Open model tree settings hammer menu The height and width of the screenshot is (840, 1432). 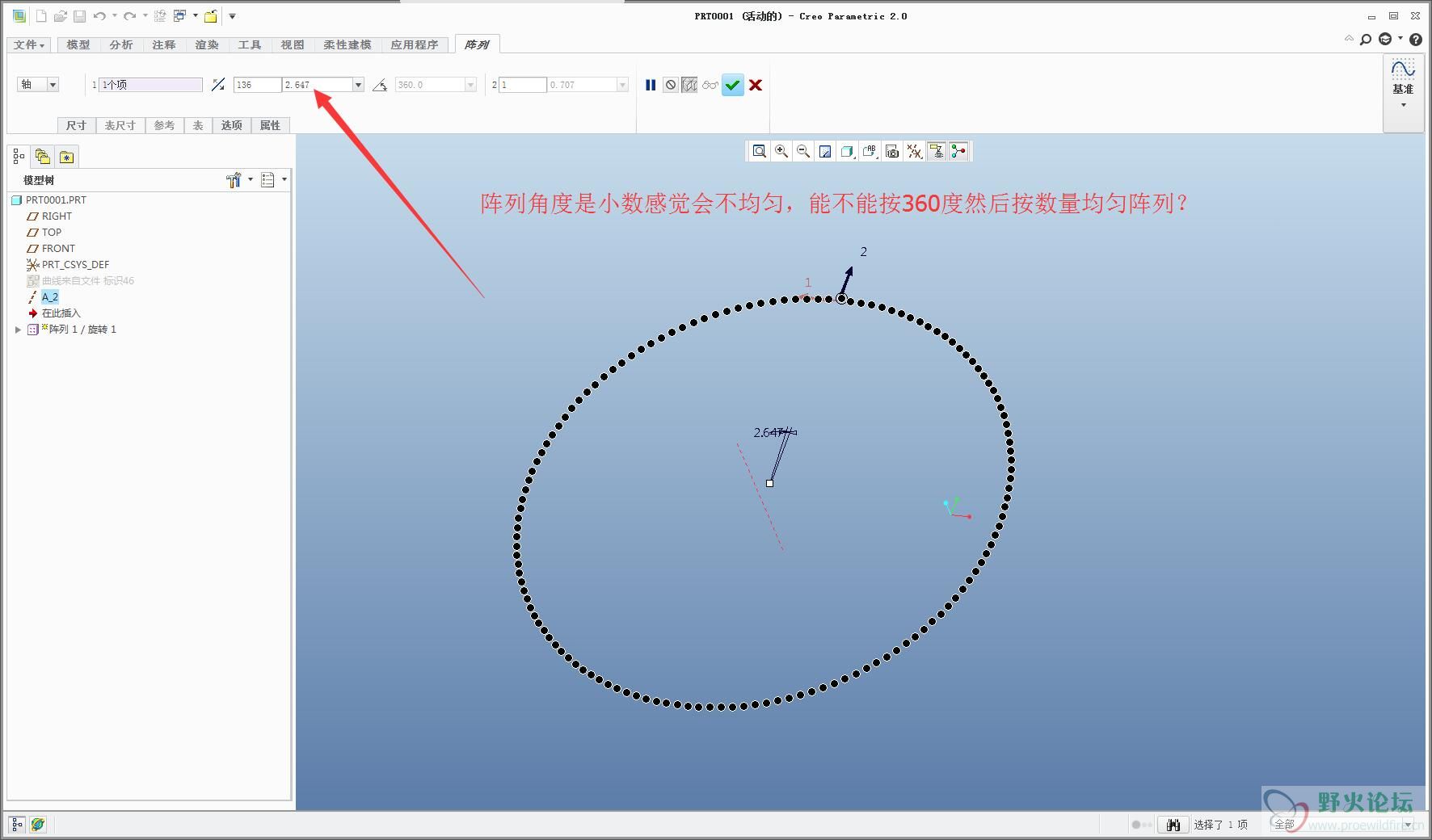[239, 180]
